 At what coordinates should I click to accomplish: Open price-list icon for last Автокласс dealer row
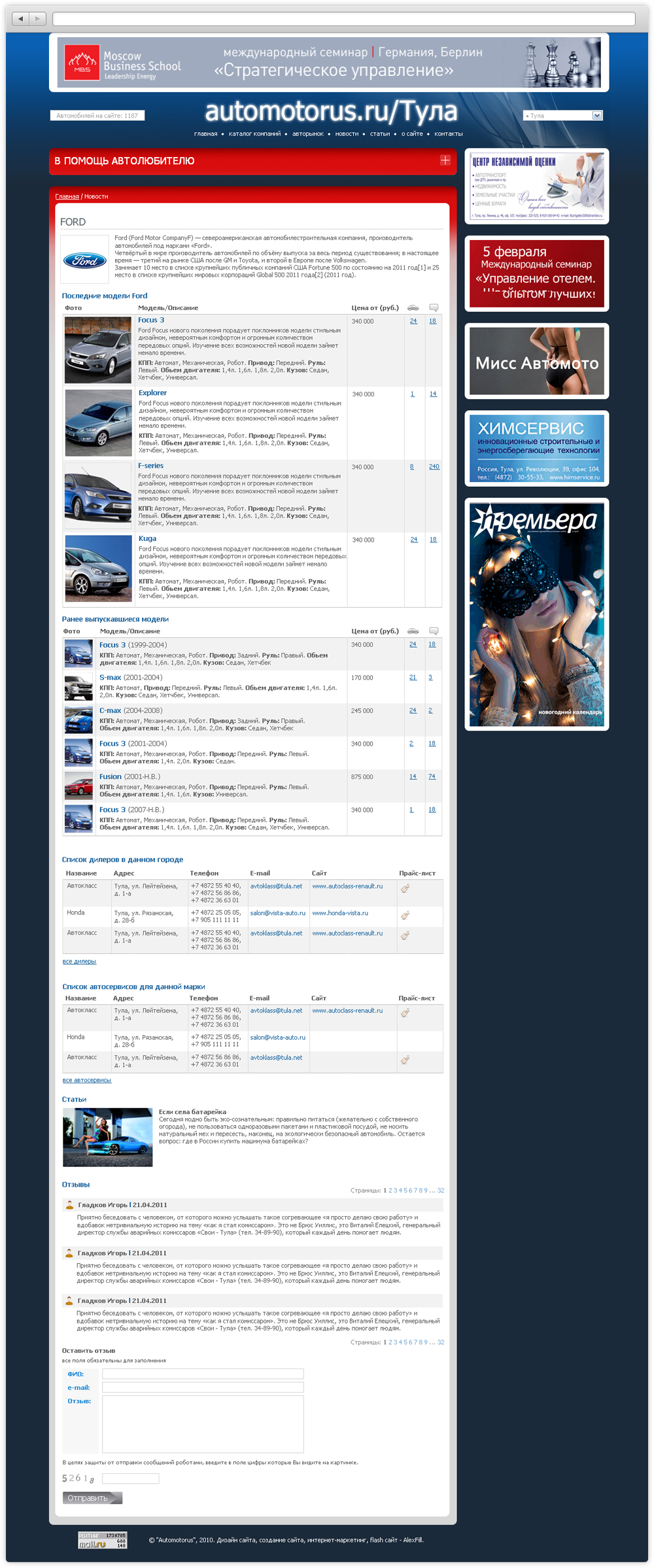tap(405, 935)
